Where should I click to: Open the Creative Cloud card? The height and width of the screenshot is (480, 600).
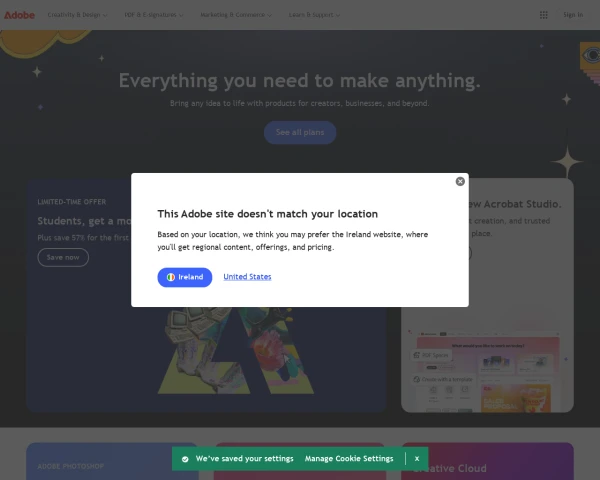(487, 462)
